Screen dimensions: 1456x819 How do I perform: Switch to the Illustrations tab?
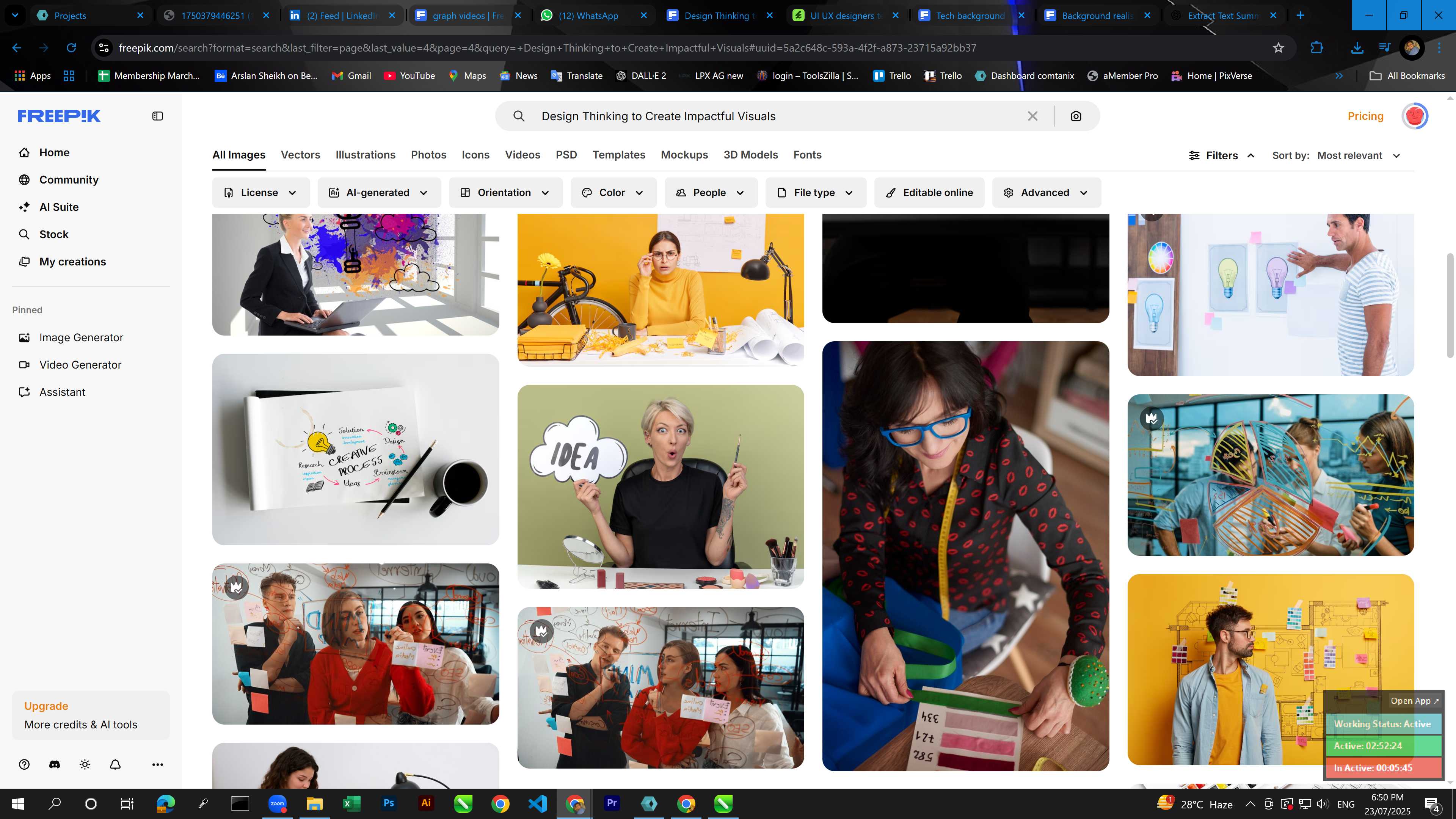point(366,155)
